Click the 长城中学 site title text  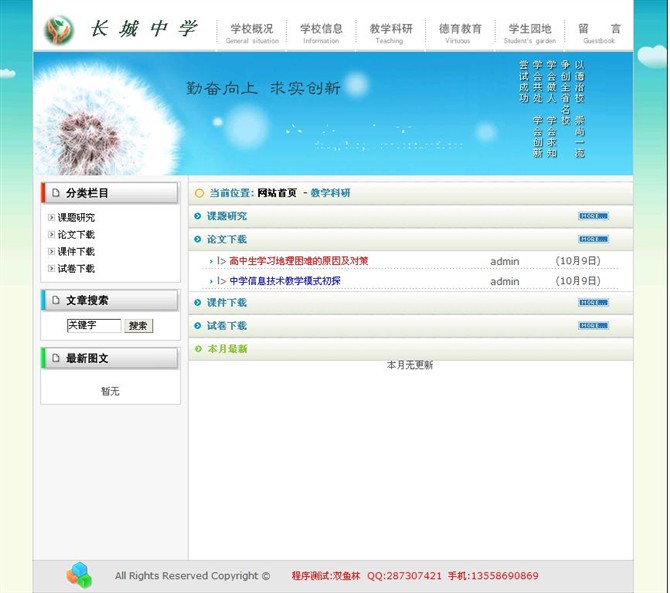tap(144, 29)
